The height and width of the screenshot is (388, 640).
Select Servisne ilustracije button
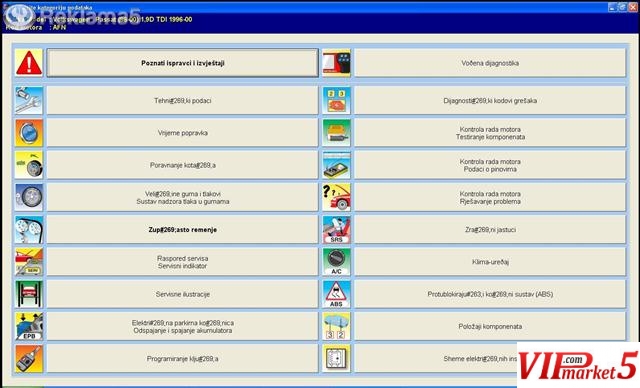click(x=182, y=294)
